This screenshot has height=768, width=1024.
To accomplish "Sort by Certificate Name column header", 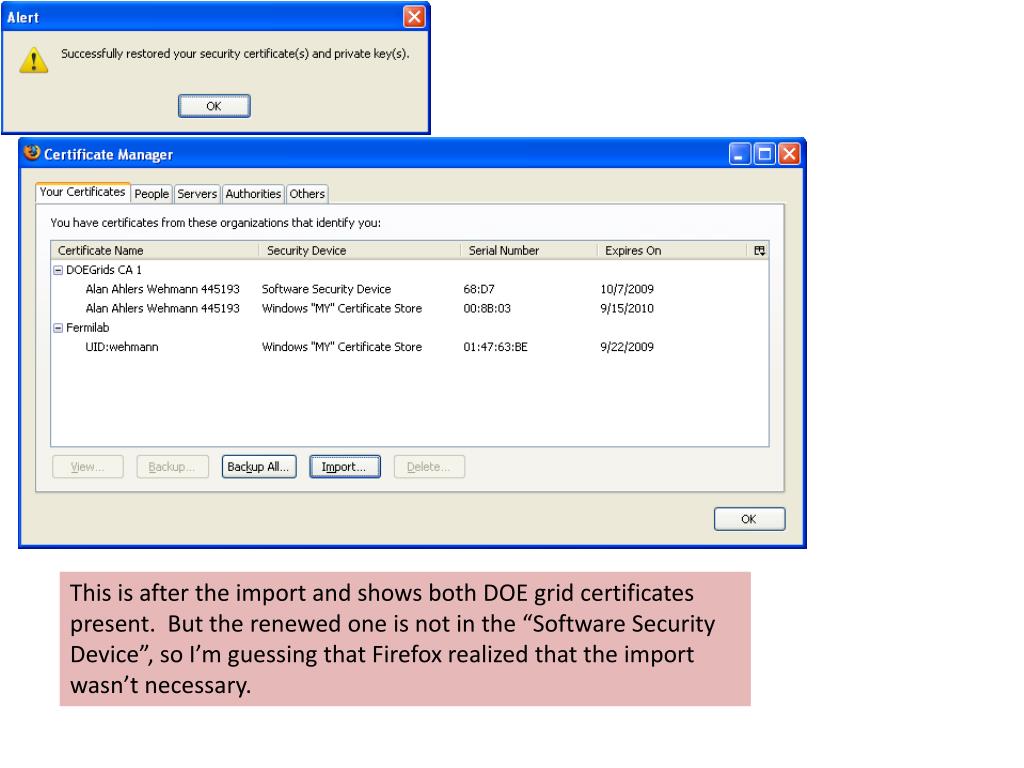I will click(155, 251).
